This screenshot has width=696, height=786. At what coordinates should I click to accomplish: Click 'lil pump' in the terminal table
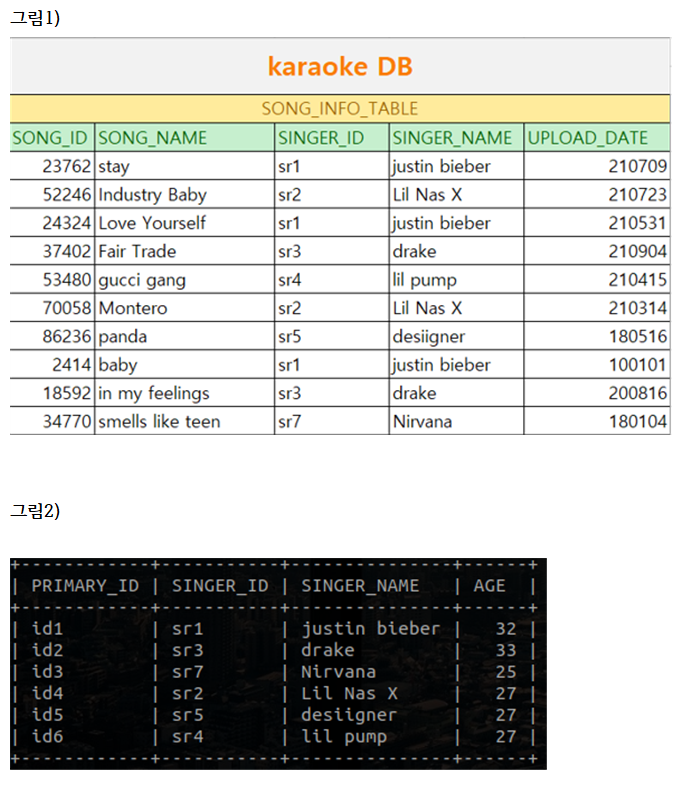coord(344,737)
